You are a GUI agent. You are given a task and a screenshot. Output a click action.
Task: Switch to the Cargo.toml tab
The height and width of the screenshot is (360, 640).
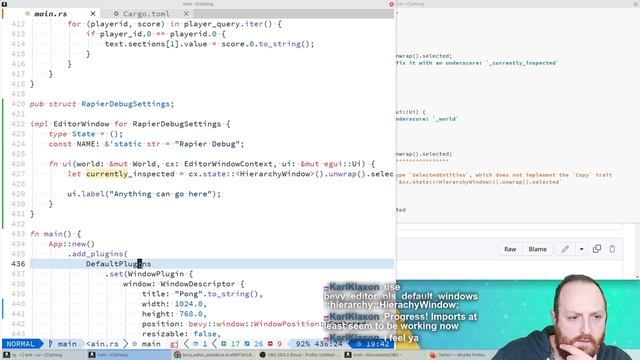146,14
